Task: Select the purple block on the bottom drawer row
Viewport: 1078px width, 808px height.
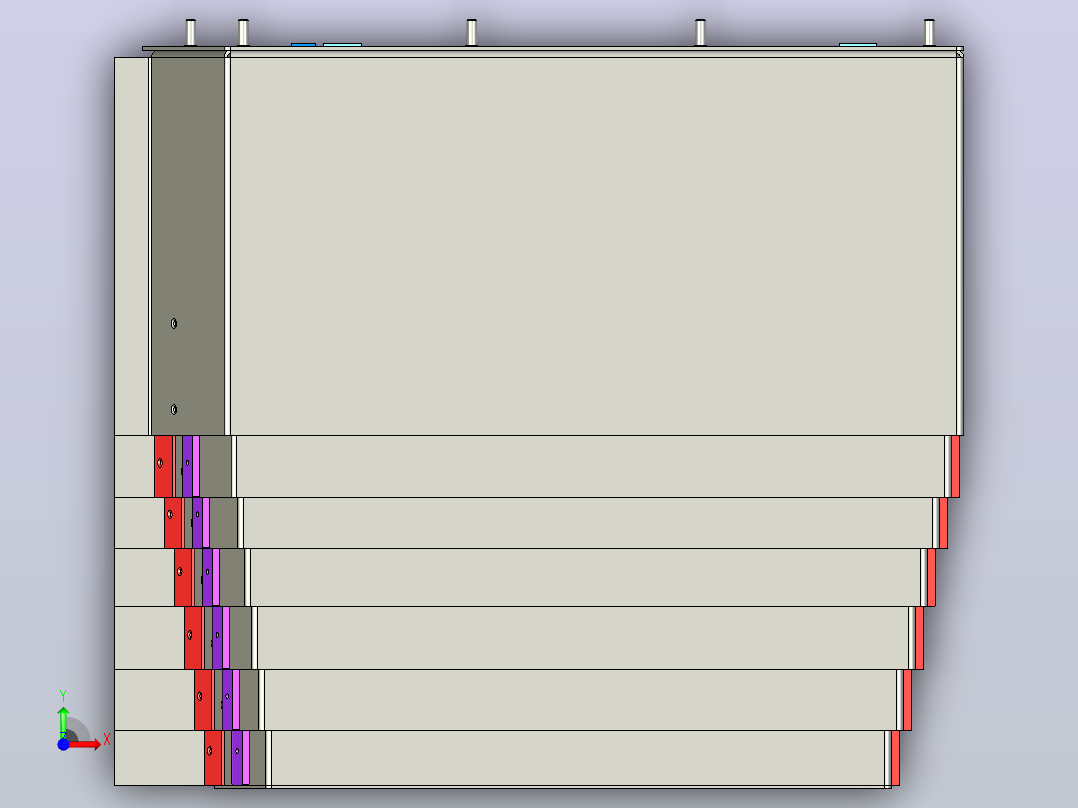Action: tap(237, 758)
